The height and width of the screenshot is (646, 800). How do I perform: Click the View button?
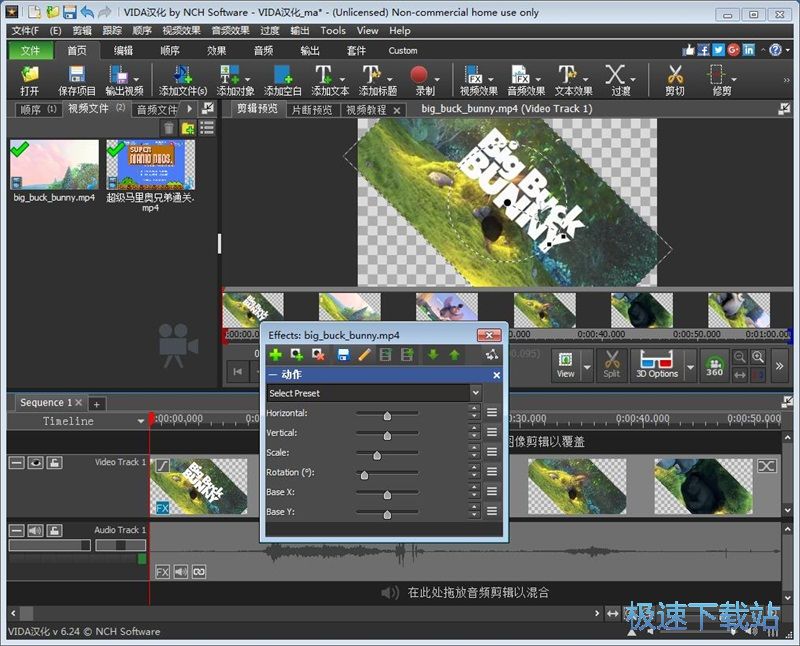[565, 365]
